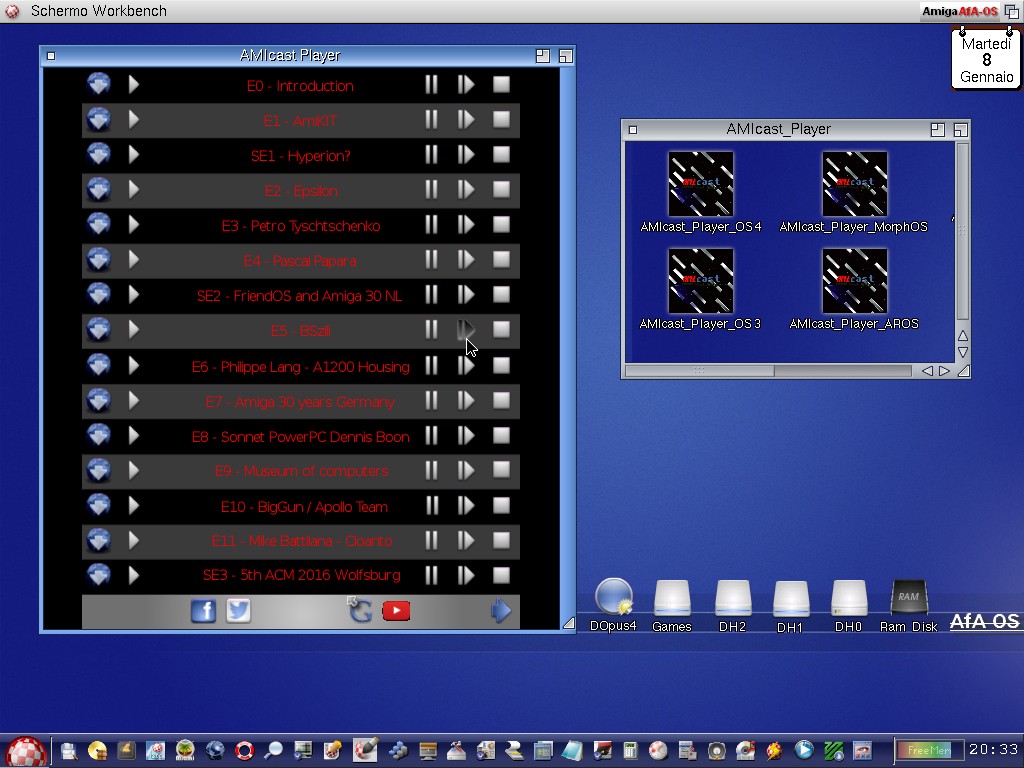The height and width of the screenshot is (768, 1024).
Task: Open the AMIcast_Player_MorphOS icon
Action: (x=854, y=184)
